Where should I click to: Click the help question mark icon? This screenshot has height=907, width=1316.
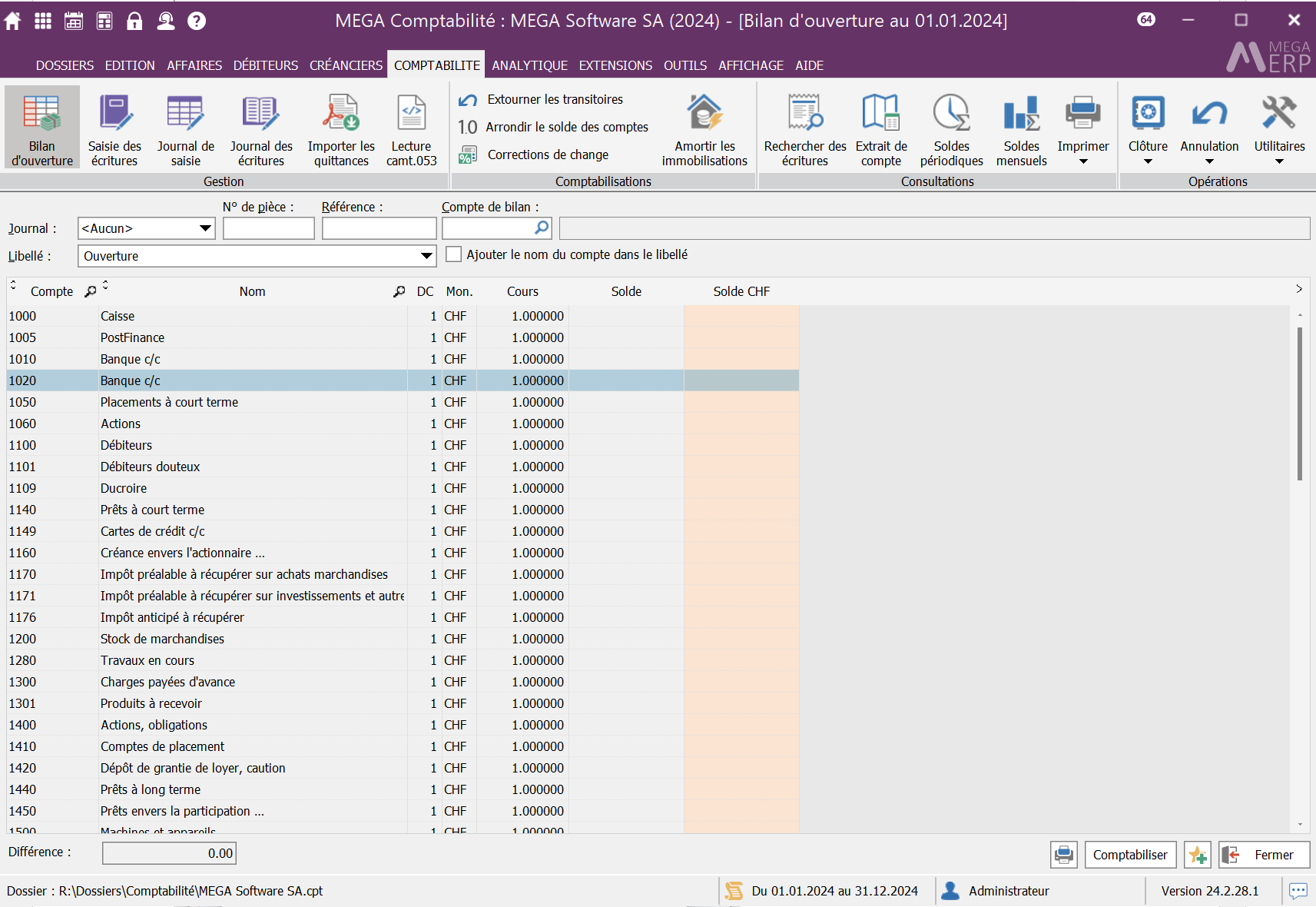(197, 21)
